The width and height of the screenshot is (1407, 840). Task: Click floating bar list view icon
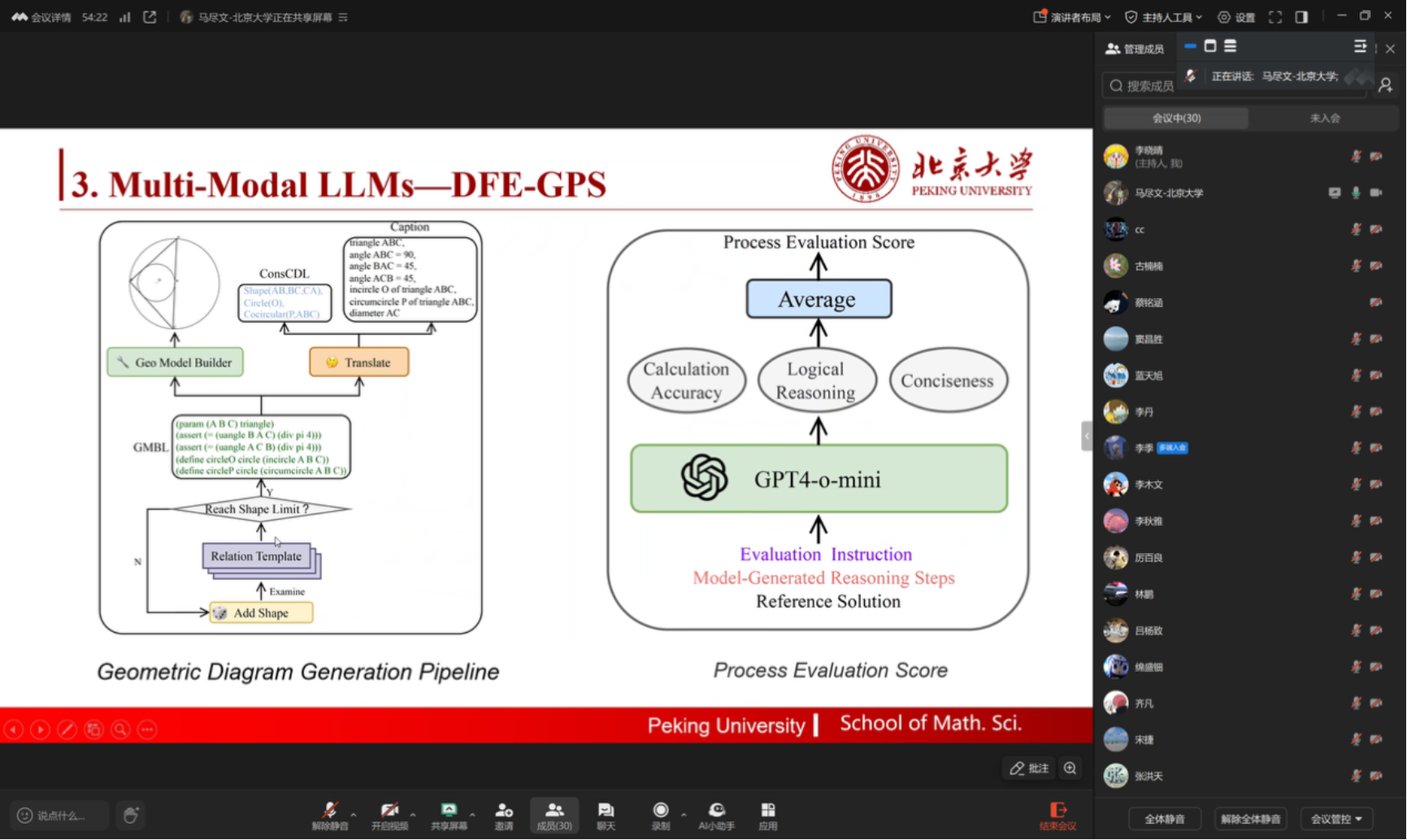(1231, 46)
